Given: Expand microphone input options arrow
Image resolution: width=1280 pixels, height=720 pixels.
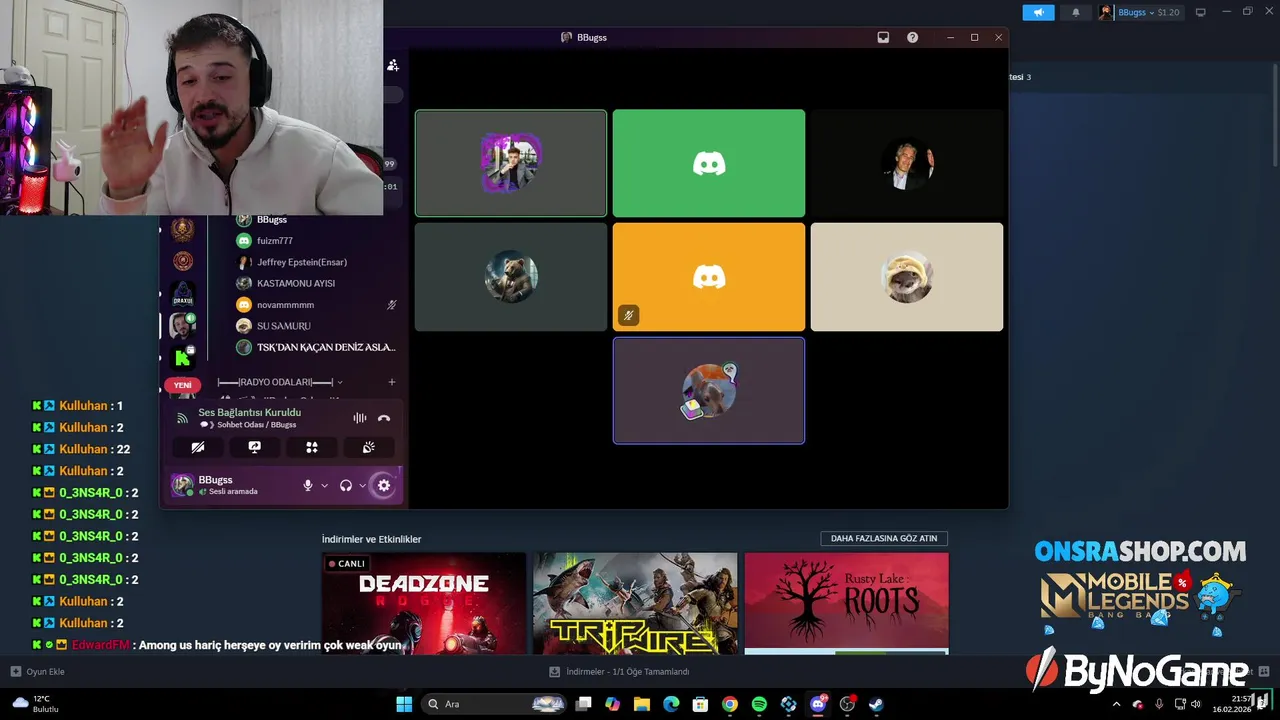Looking at the screenshot, I should 324,486.
